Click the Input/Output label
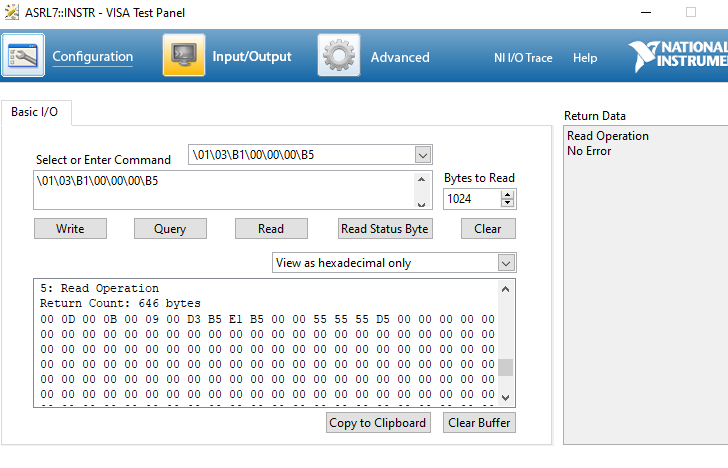The image size is (728, 468). [x=252, y=57]
